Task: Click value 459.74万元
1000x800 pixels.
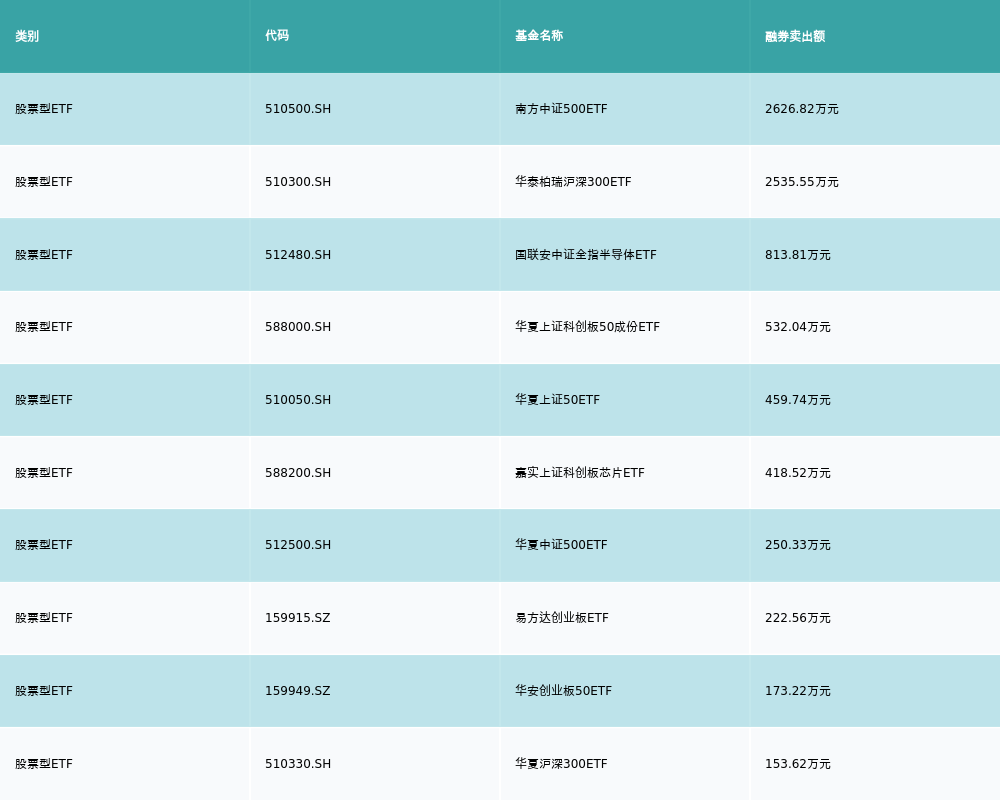Action: pos(798,400)
